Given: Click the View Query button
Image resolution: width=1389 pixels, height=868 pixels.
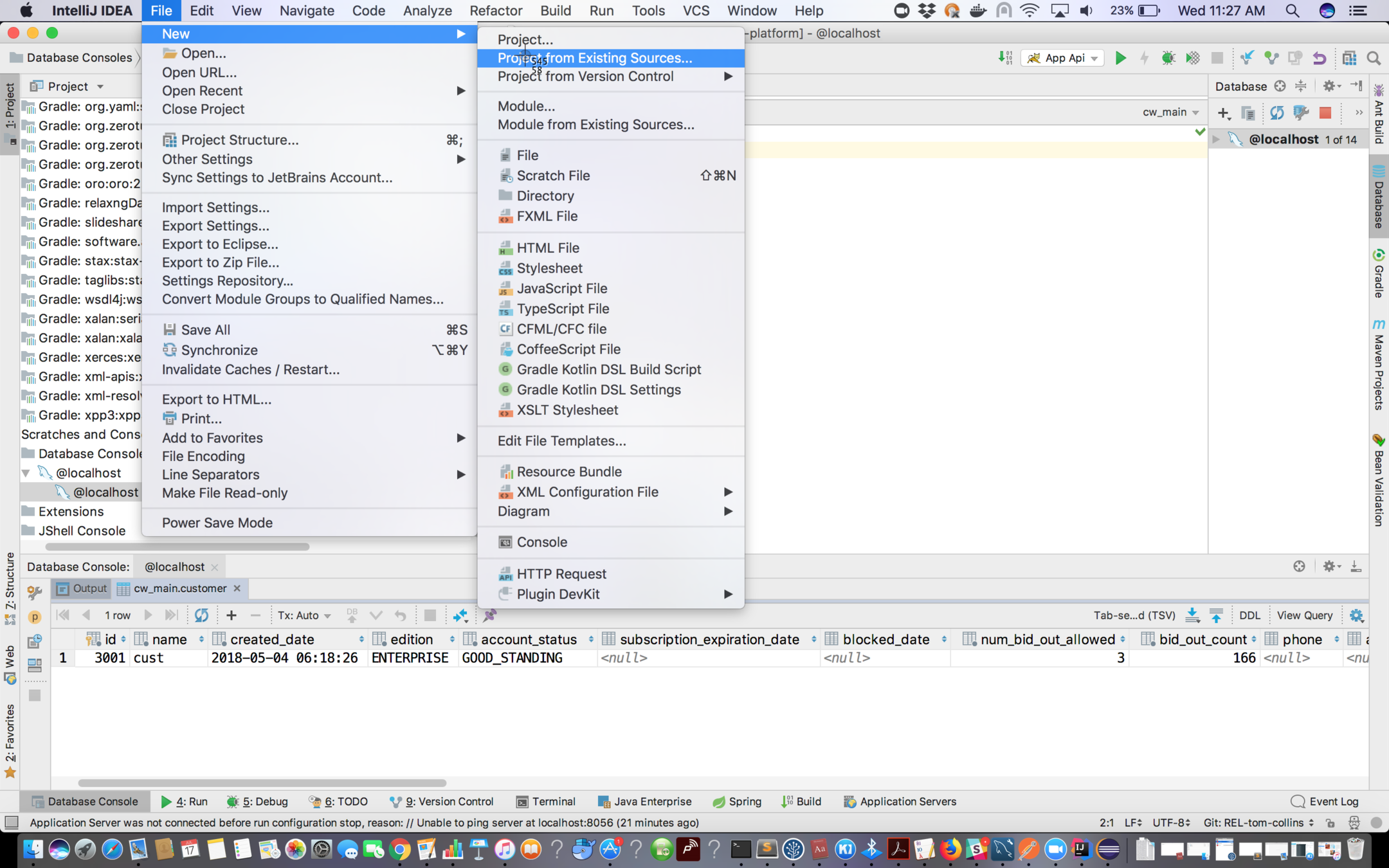Looking at the screenshot, I should click(x=1304, y=615).
